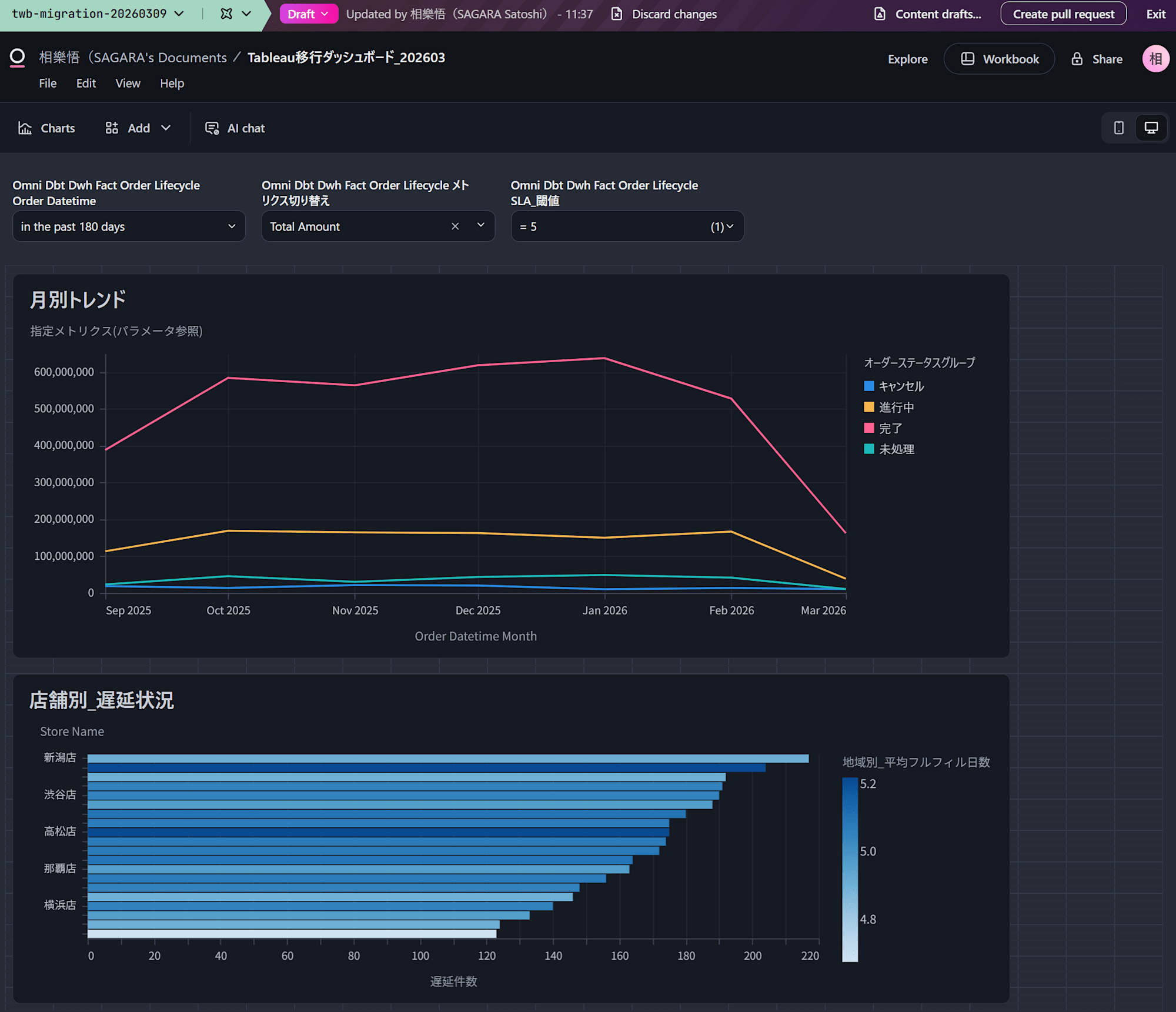Open the user avatar menu
Screen dimensions: 1176x1012
coord(1155,59)
